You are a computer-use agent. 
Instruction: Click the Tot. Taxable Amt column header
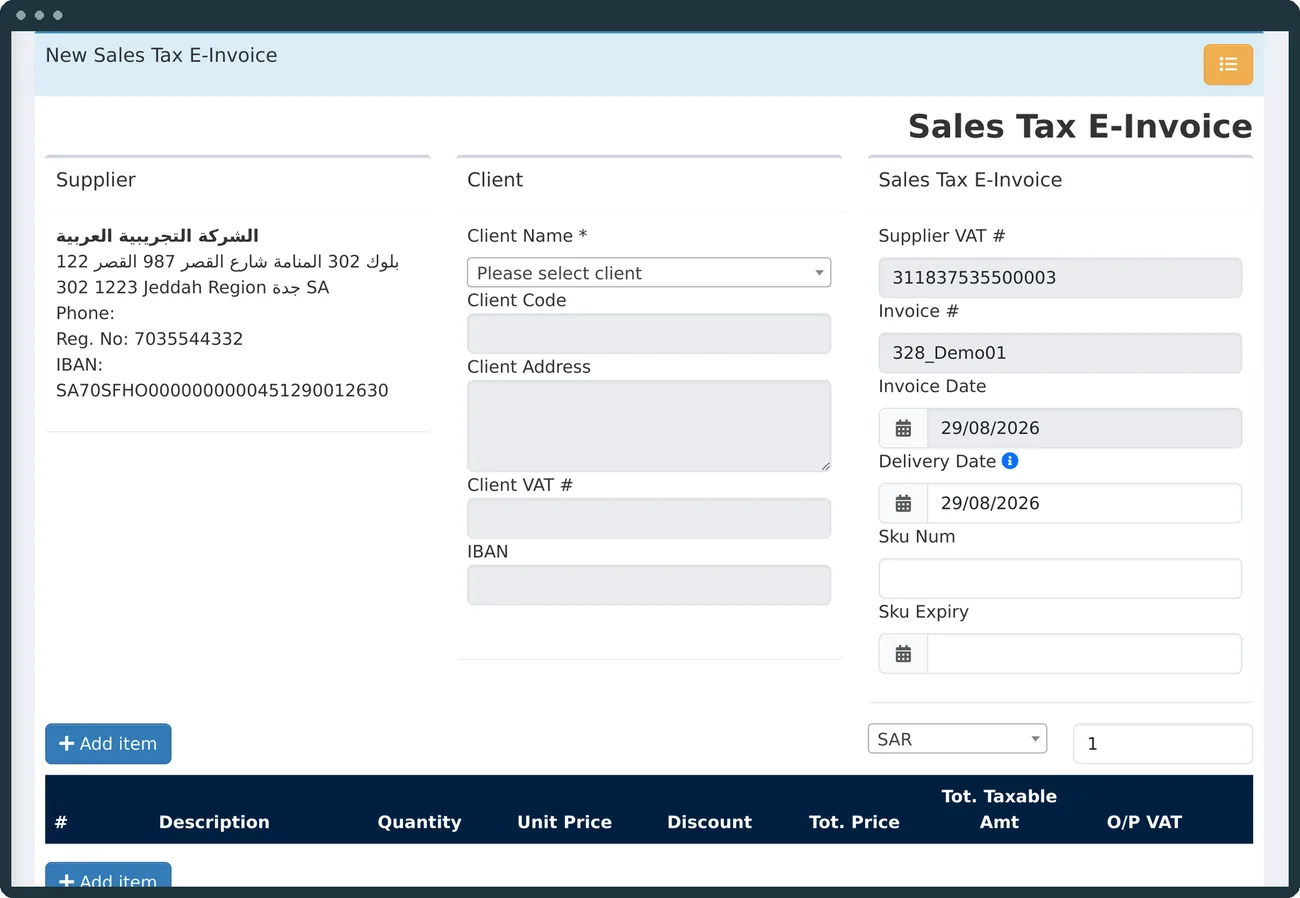point(999,809)
